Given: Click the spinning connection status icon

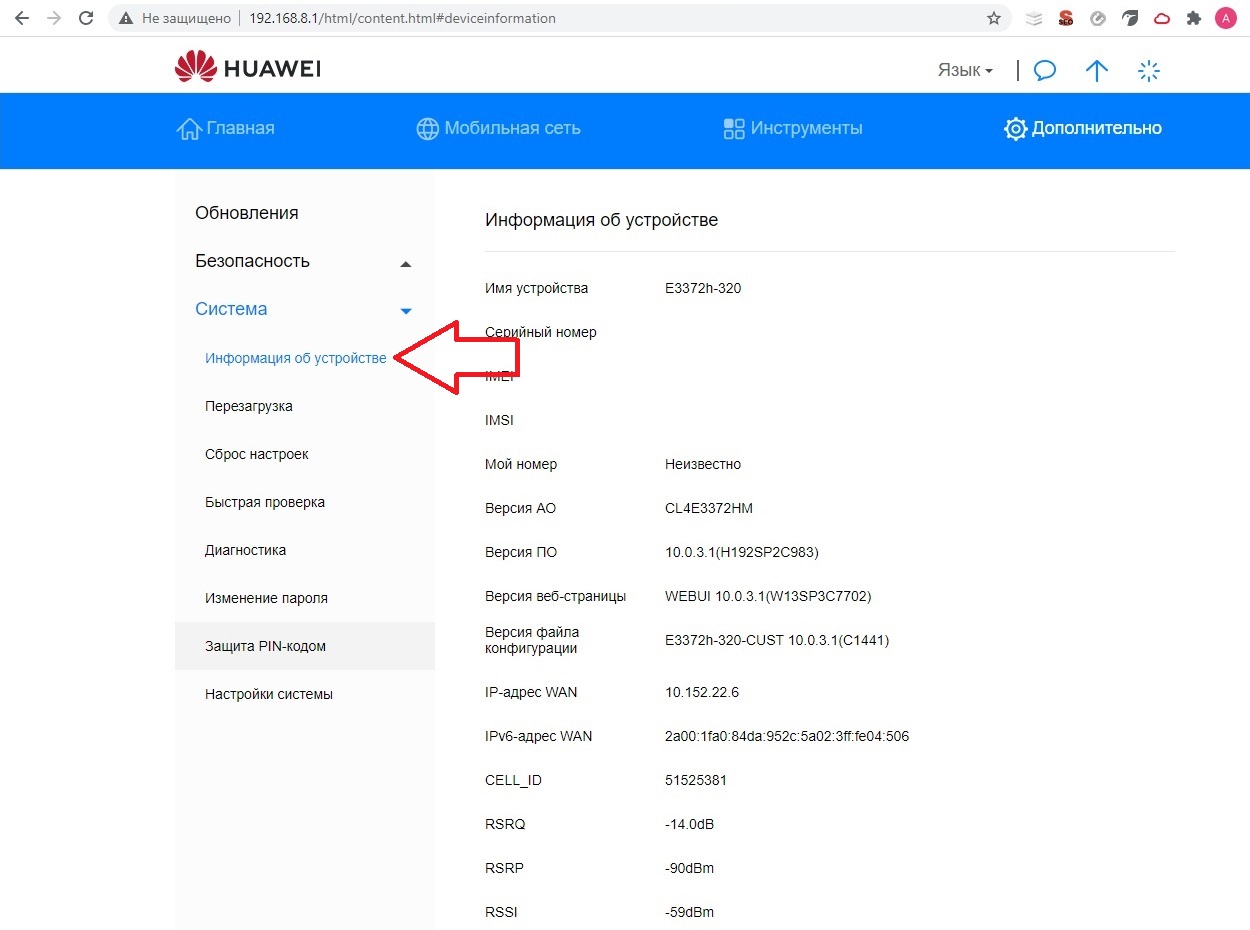Looking at the screenshot, I should (1149, 70).
